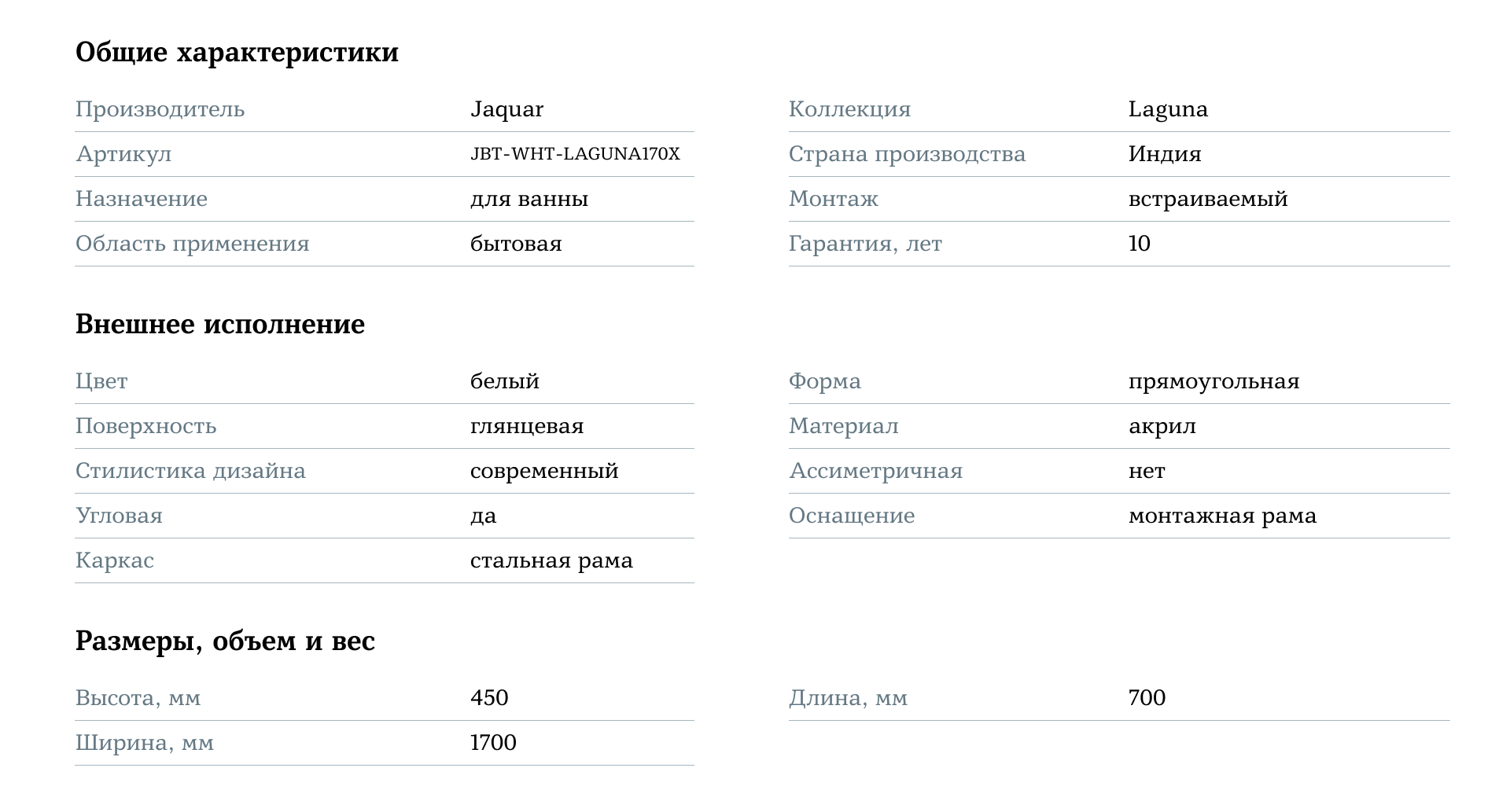Click the Монтаж value встраиваемый
1510x812 pixels.
(1208, 199)
